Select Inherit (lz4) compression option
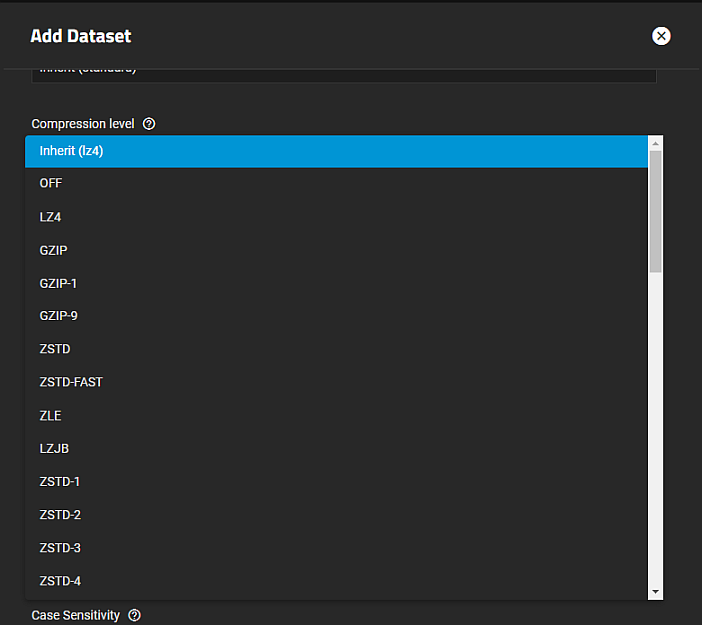The height and width of the screenshot is (625, 702). coord(336,151)
